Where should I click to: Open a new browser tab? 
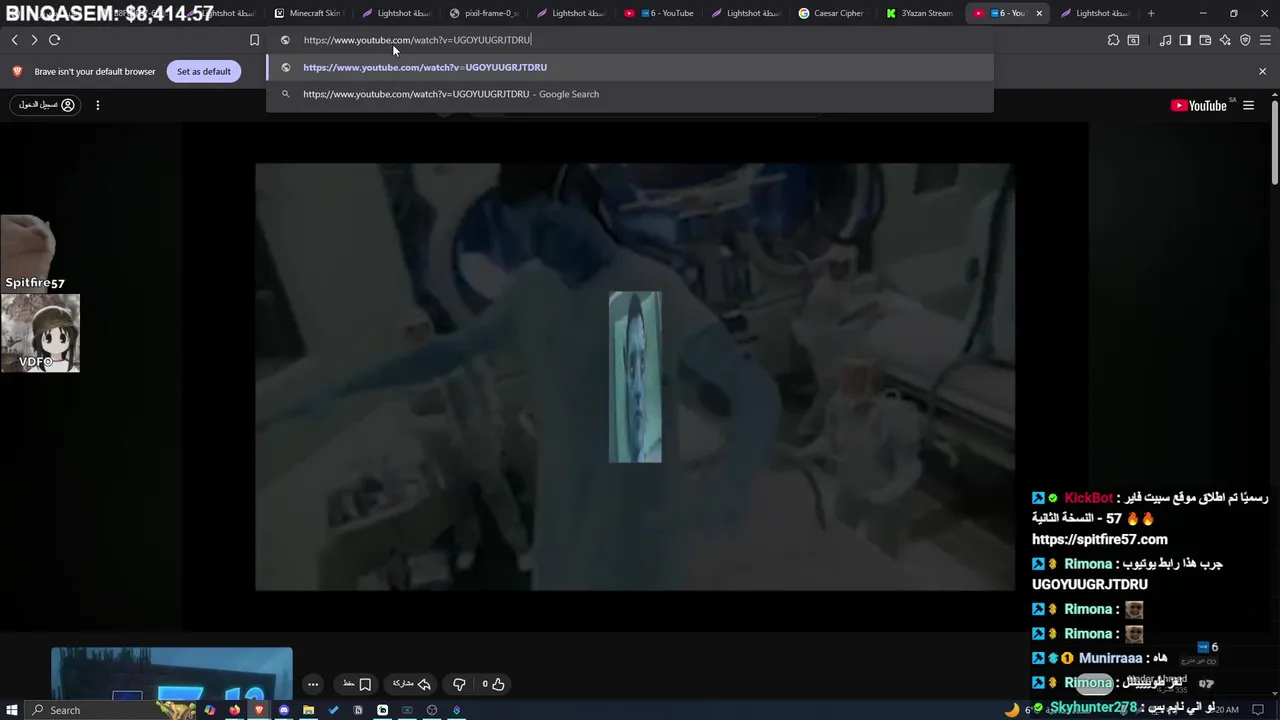tap(1151, 13)
